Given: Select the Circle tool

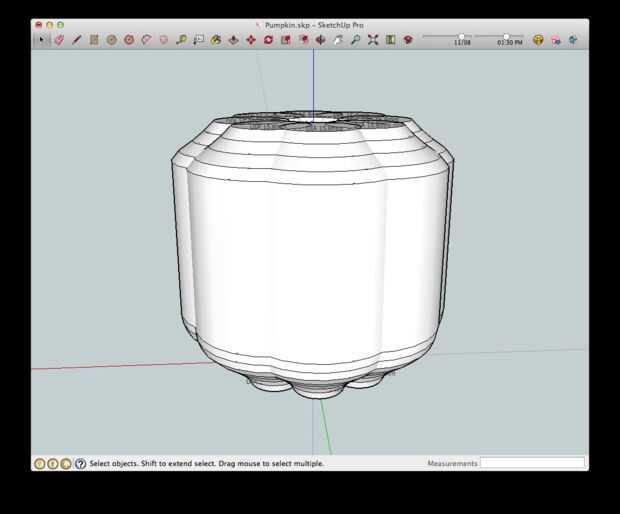Looking at the screenshot, I should pos(112,40).
